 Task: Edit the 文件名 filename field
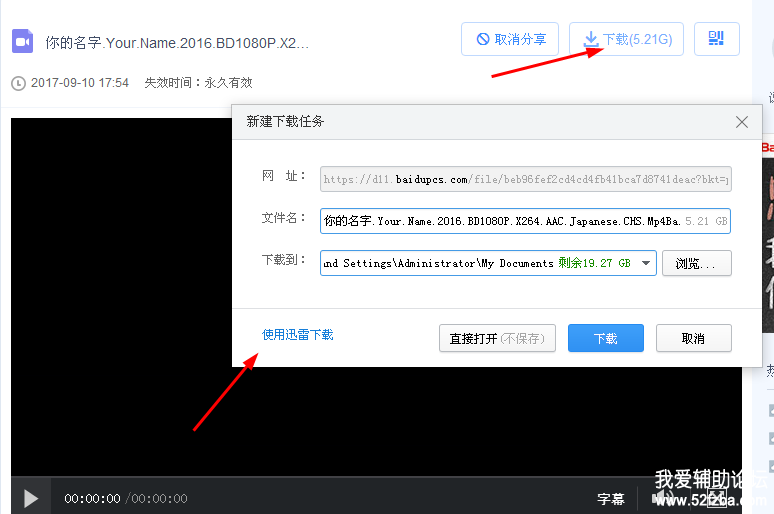click(525, 221)
